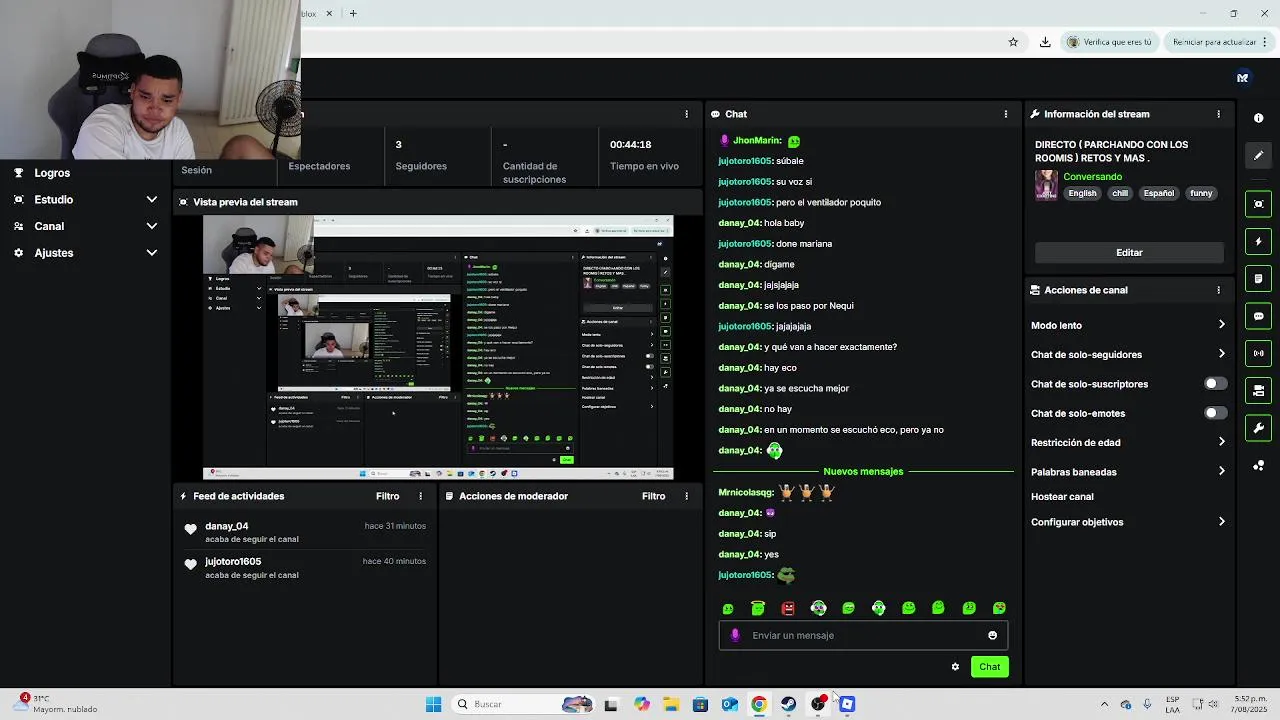
Task: Expand Modo lento options
Action: coord(1221,325)
